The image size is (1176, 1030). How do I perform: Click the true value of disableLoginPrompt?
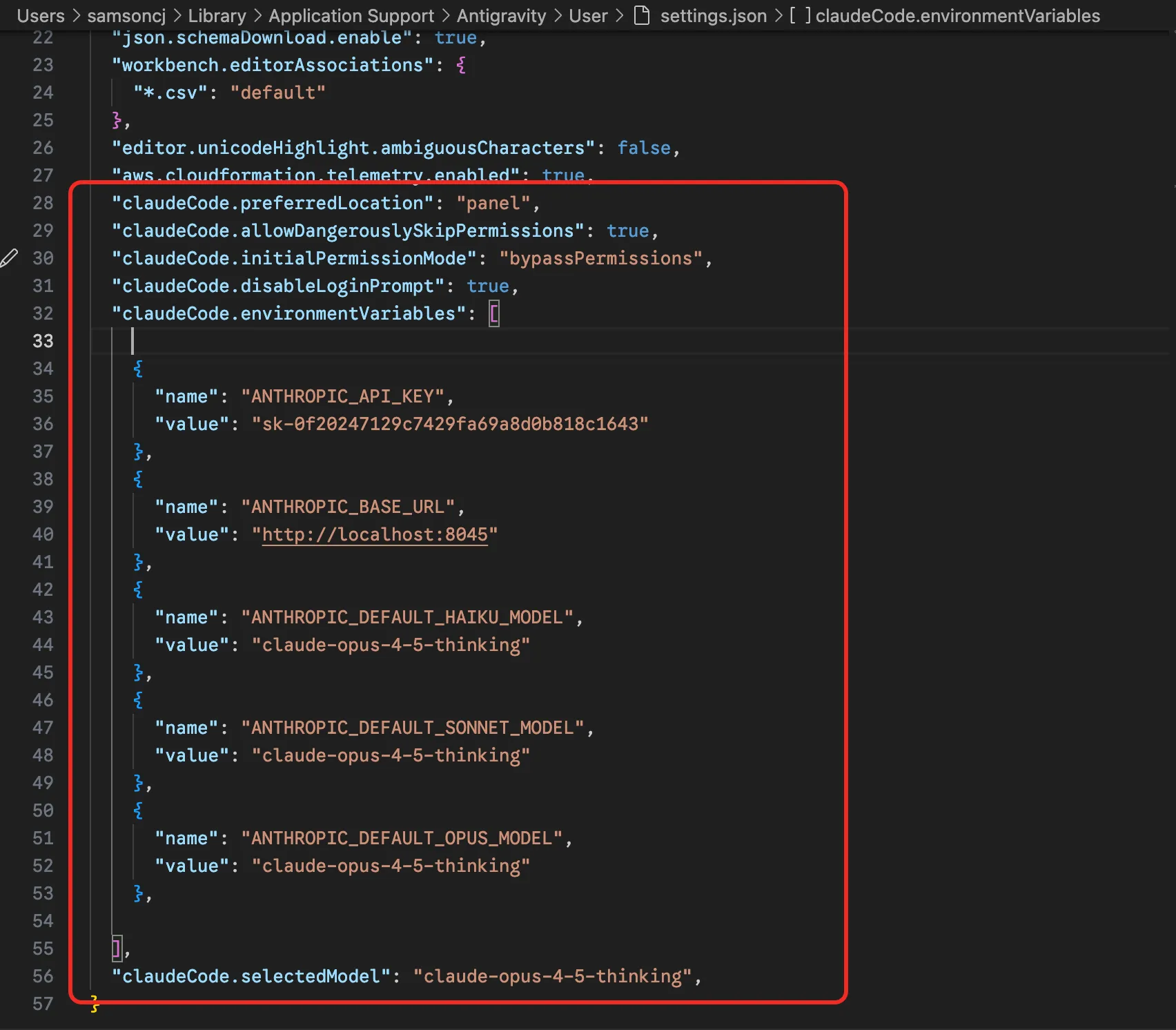(x=487, y=286)
